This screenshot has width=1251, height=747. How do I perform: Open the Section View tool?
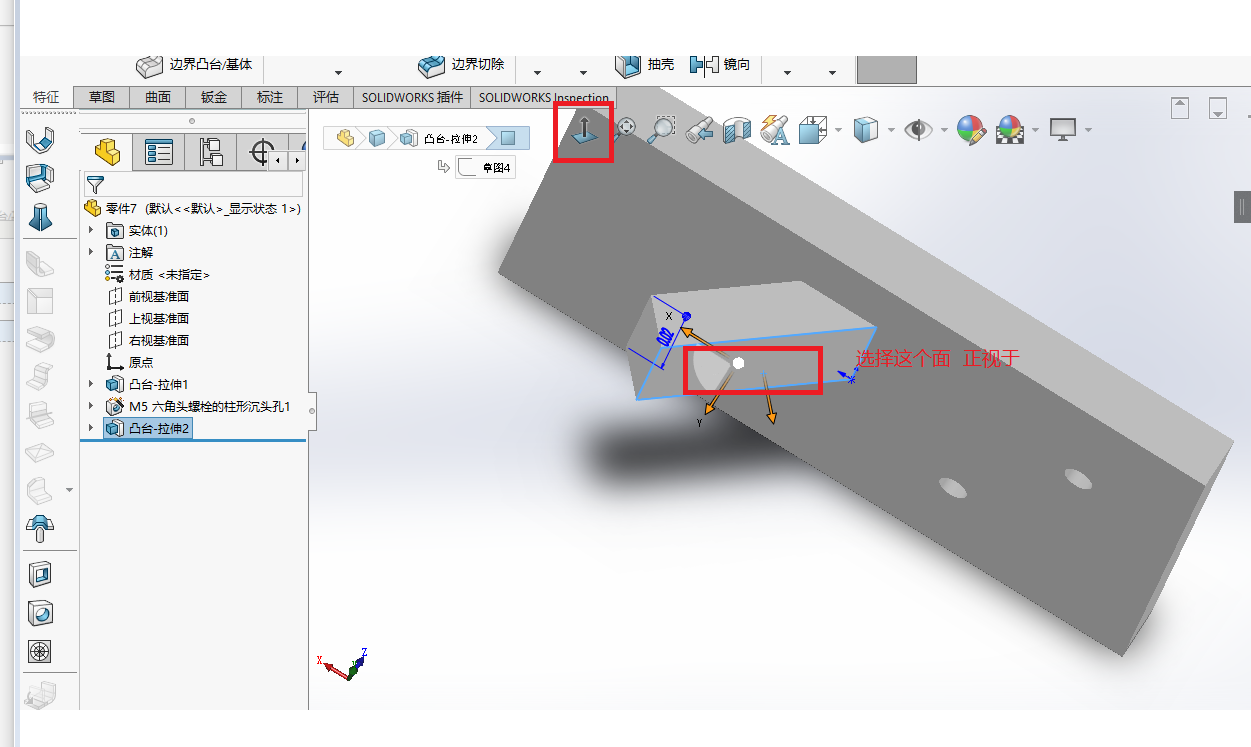tap(737, 129)
